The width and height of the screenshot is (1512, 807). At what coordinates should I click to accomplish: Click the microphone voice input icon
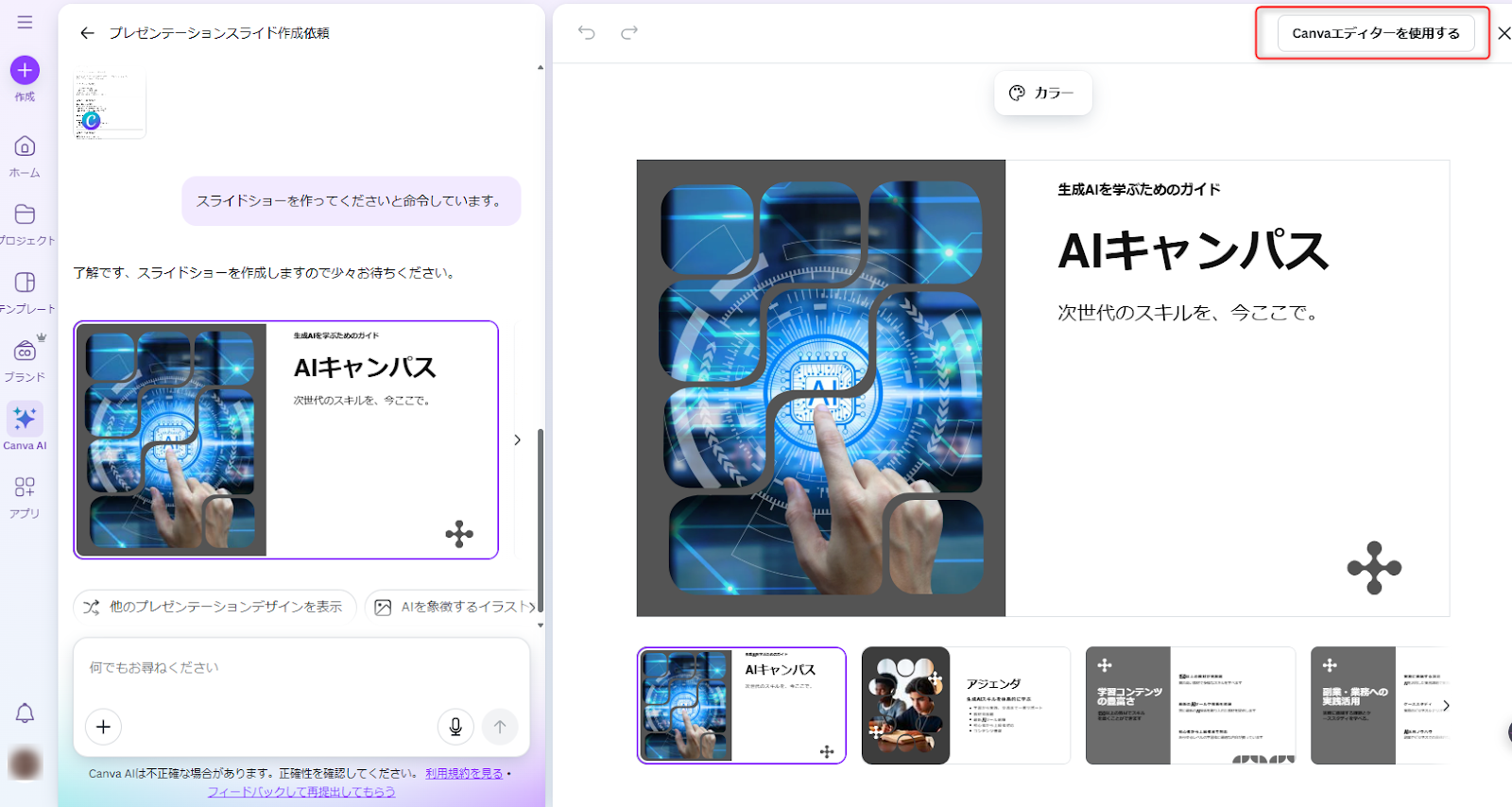coord(455,727)
